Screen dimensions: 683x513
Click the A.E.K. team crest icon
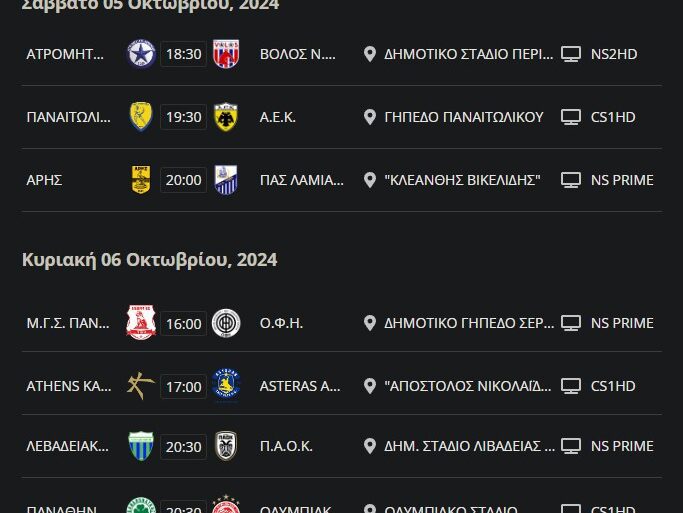pos(226,117)
